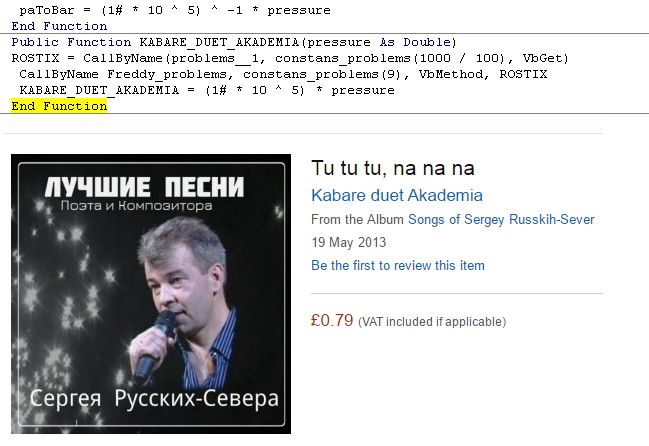
Task: Click the As Double type declaration
Action: click(x=415, y=42)
